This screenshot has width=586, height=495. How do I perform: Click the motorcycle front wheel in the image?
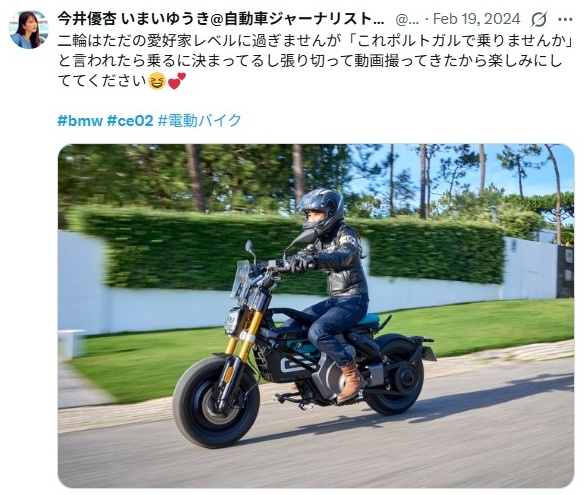tap(216, 402)
